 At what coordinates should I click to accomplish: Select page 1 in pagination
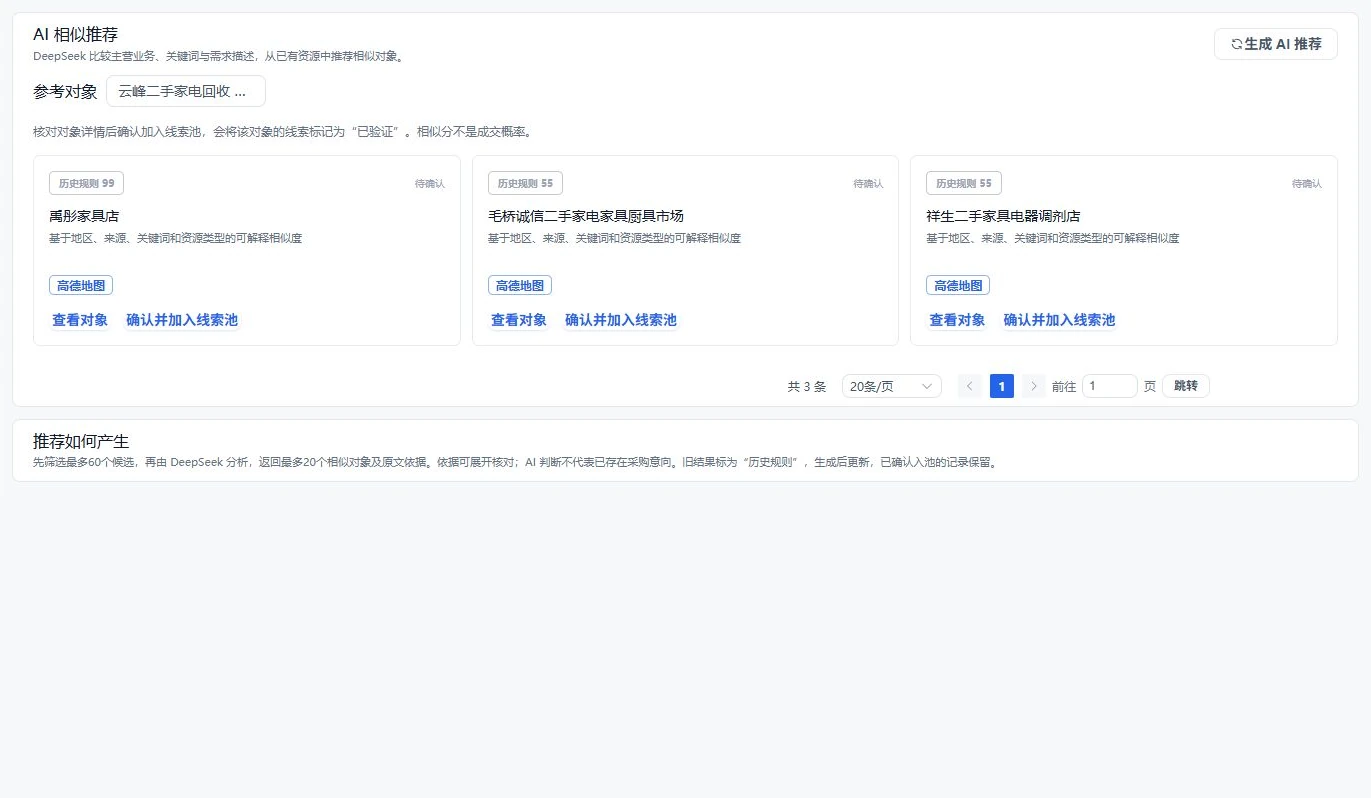click(x=1002, y=386)
